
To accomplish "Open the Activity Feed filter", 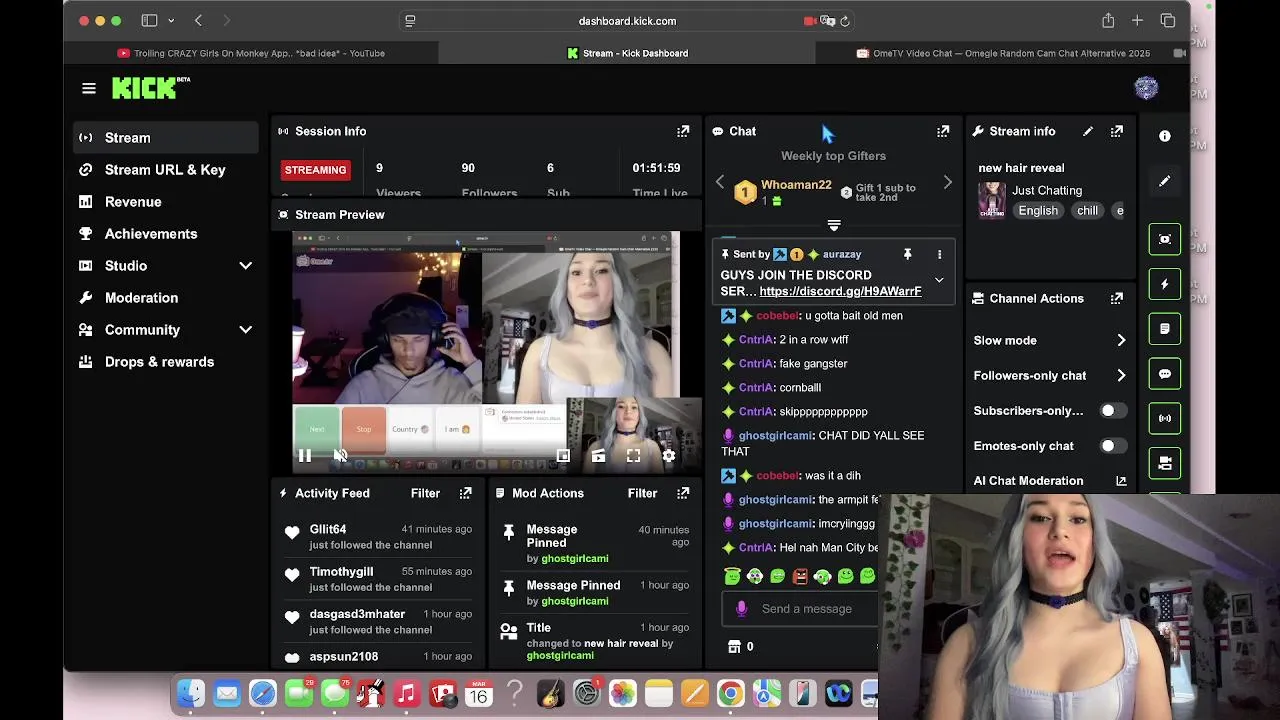I will (425, 493).
